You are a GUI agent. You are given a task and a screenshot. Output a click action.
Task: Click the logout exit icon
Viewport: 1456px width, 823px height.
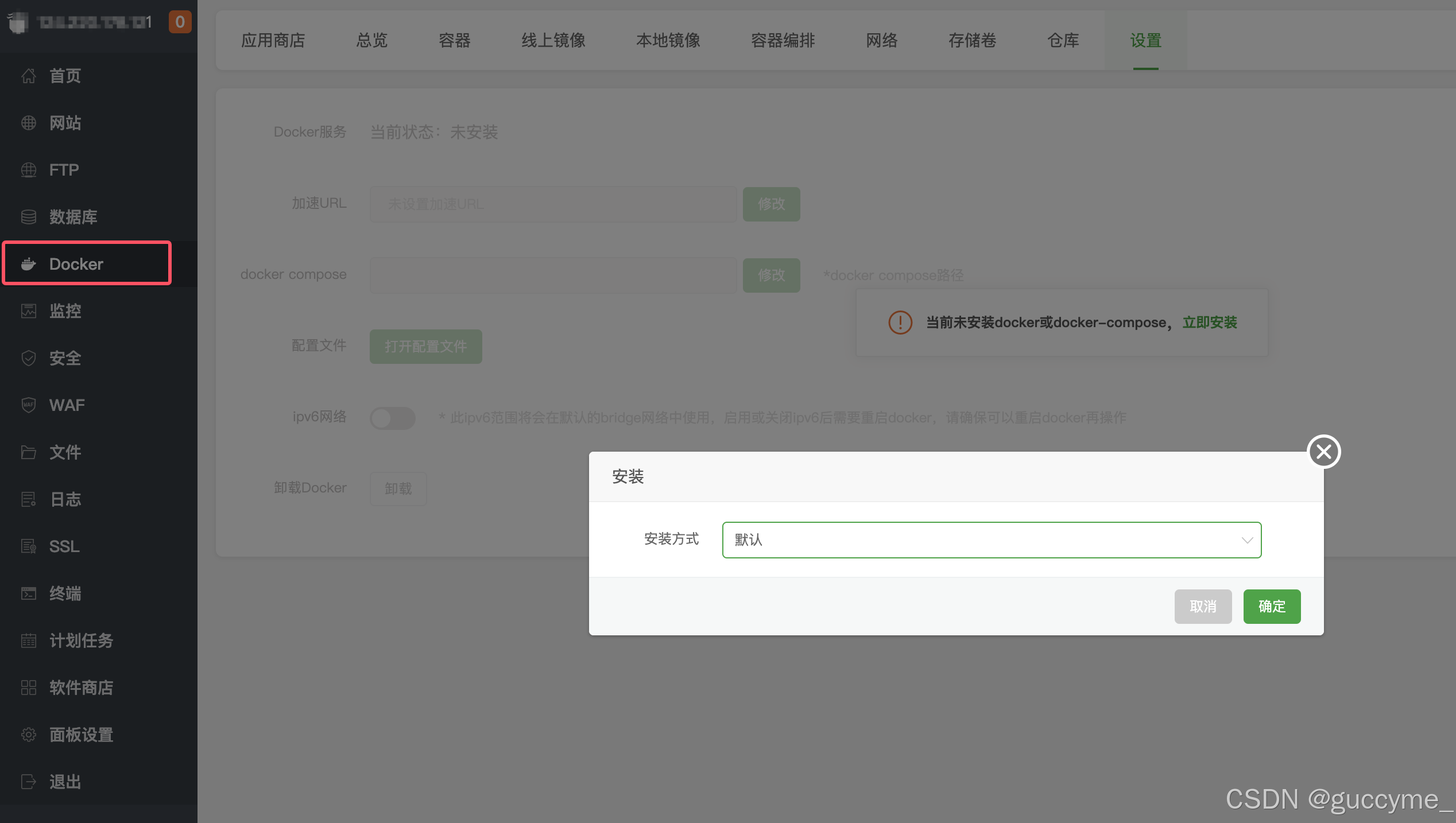[28, 782]
